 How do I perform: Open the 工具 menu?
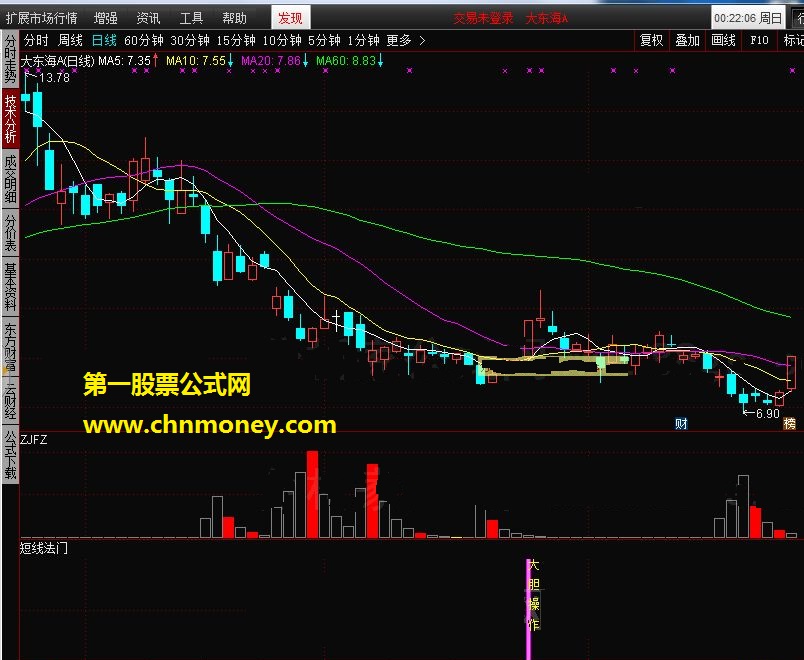191,18
